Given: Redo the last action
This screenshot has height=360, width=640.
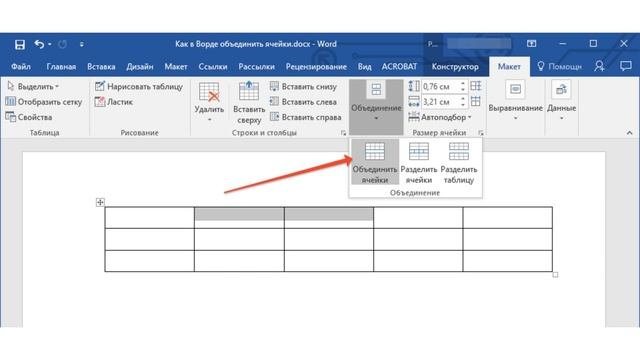Looking at the screenshot, I should (x=62, y=44).
